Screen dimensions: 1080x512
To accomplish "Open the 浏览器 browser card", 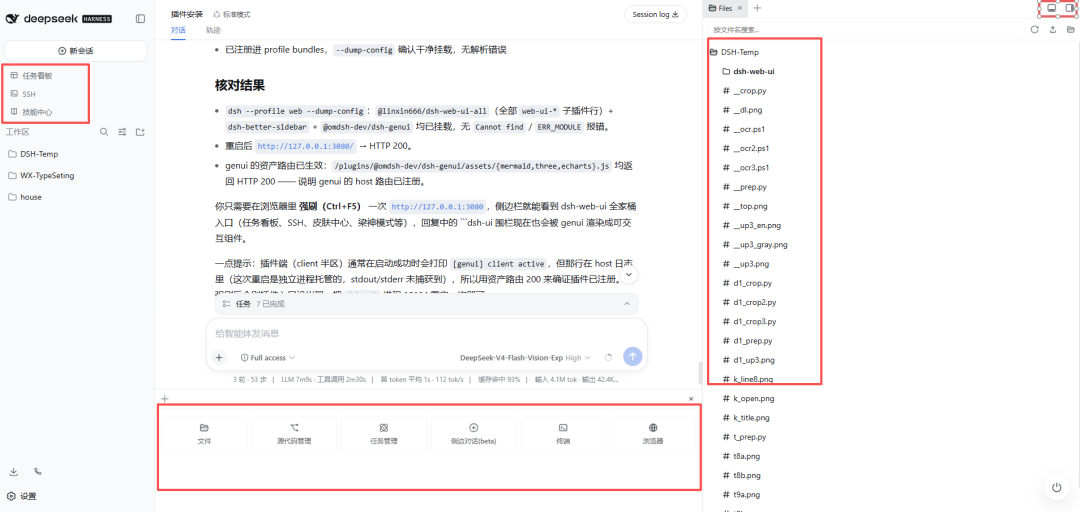I will click(x=653, y=434).
